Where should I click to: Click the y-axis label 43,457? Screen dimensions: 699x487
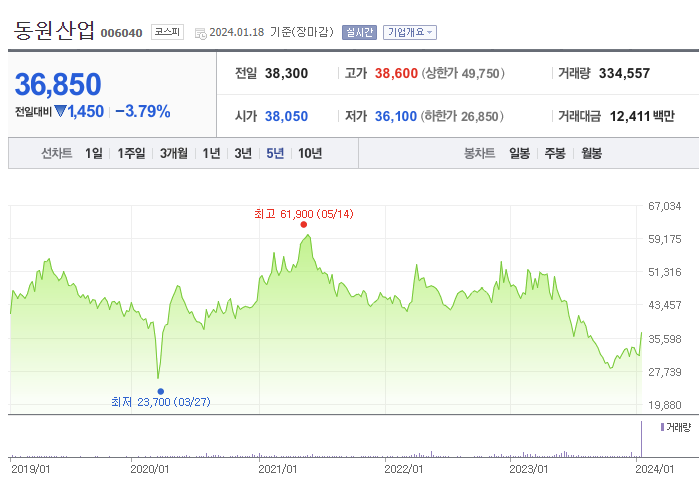click(664, 305)
